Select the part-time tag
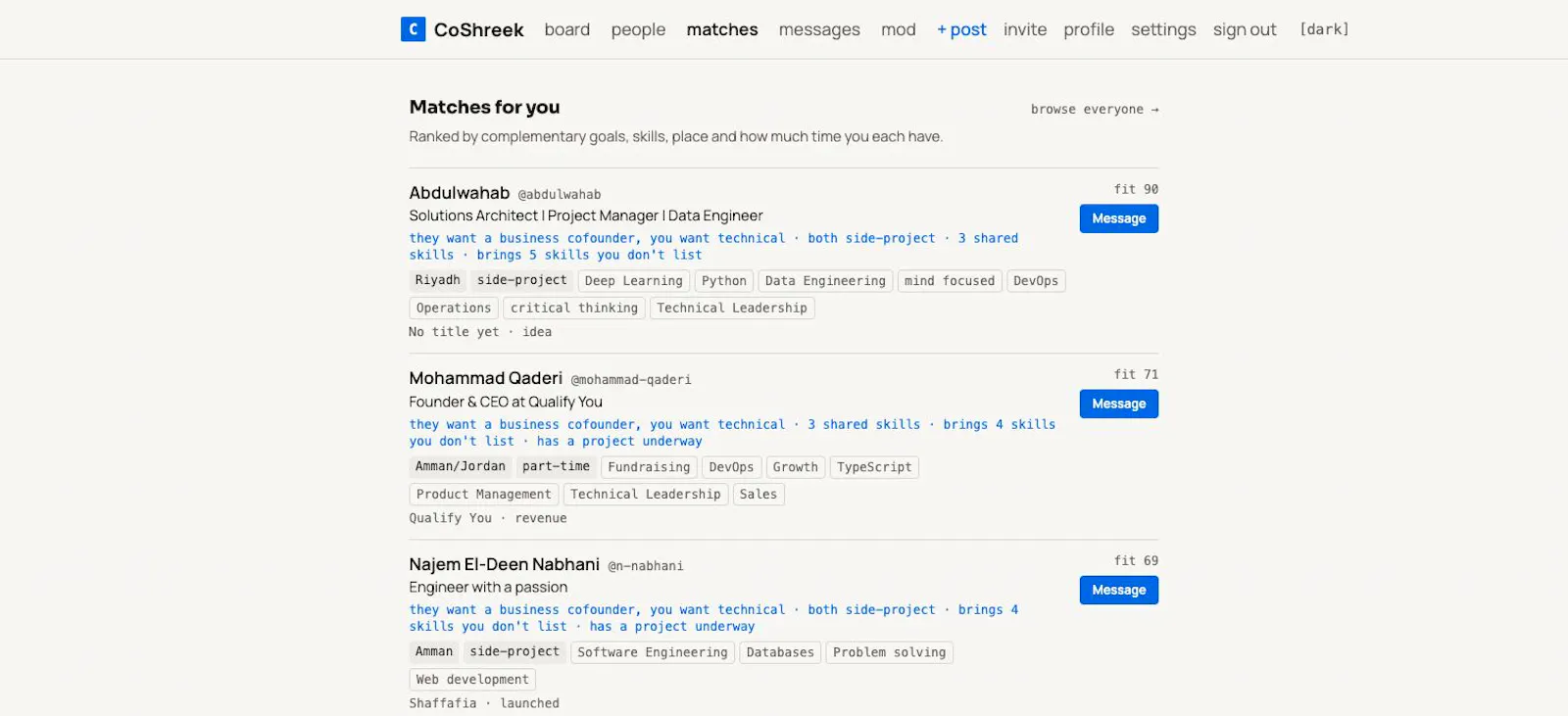The image size is (1568, 716). [x=556, y=466]
